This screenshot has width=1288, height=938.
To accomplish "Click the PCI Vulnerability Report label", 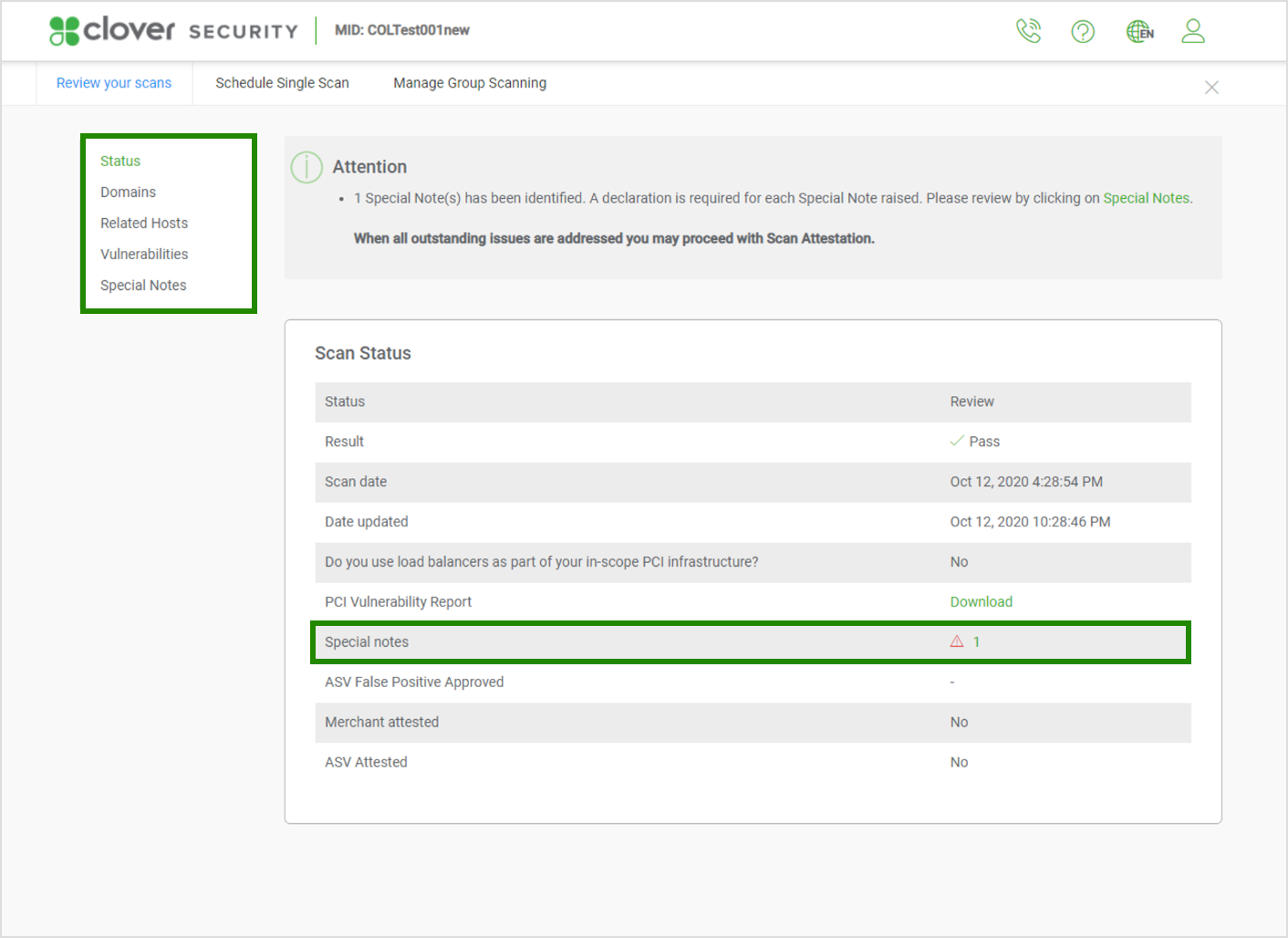I will (399, 601).
